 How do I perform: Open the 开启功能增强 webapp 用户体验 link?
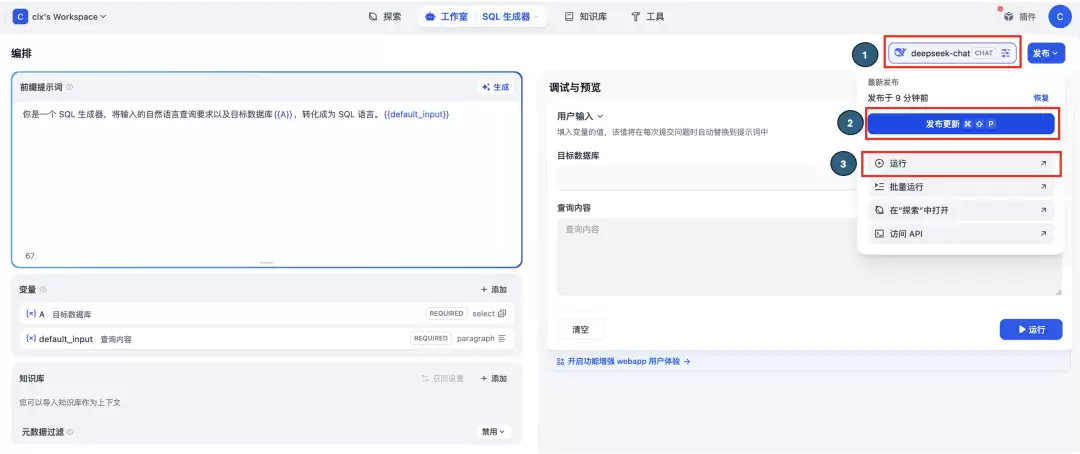click(623, 361)
